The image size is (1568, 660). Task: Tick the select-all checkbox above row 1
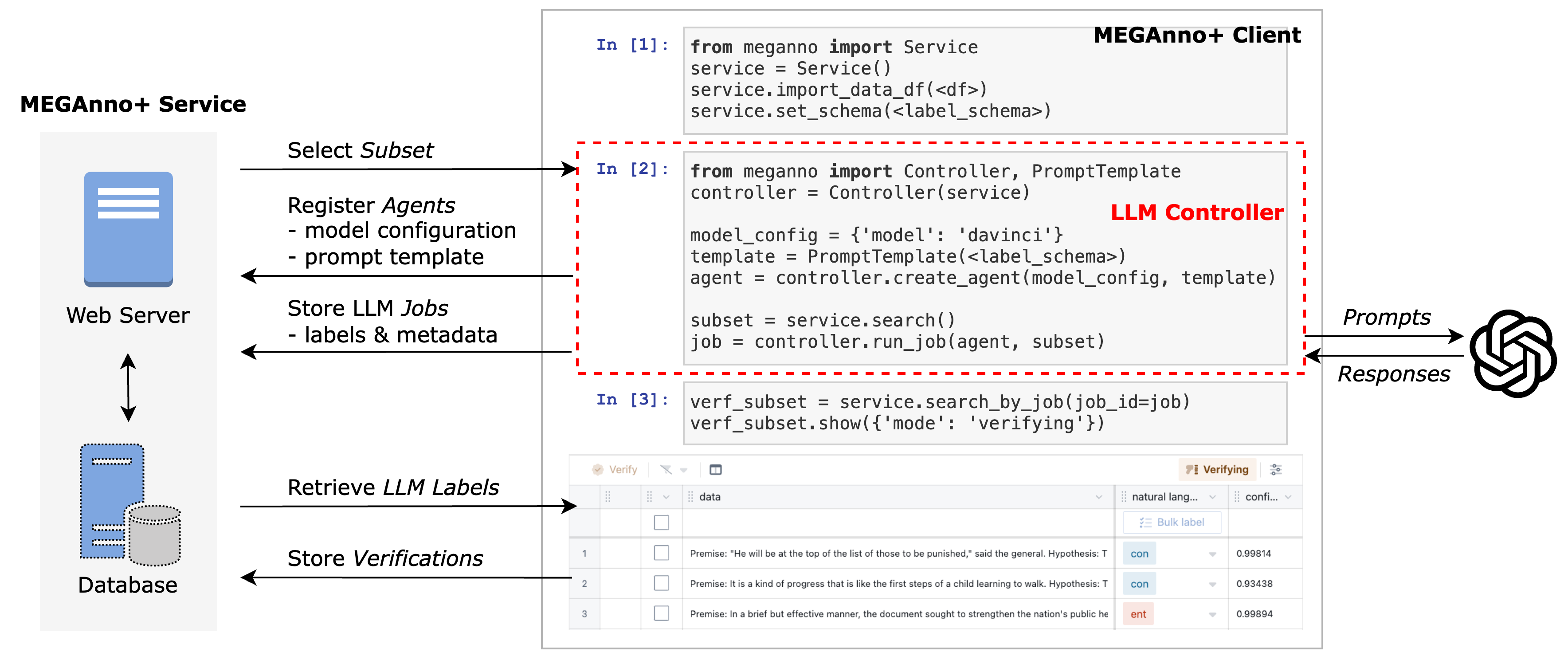pos(661,522)
